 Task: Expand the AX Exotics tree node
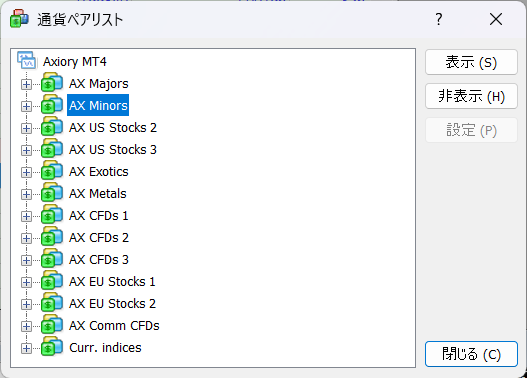coord(26,172)
